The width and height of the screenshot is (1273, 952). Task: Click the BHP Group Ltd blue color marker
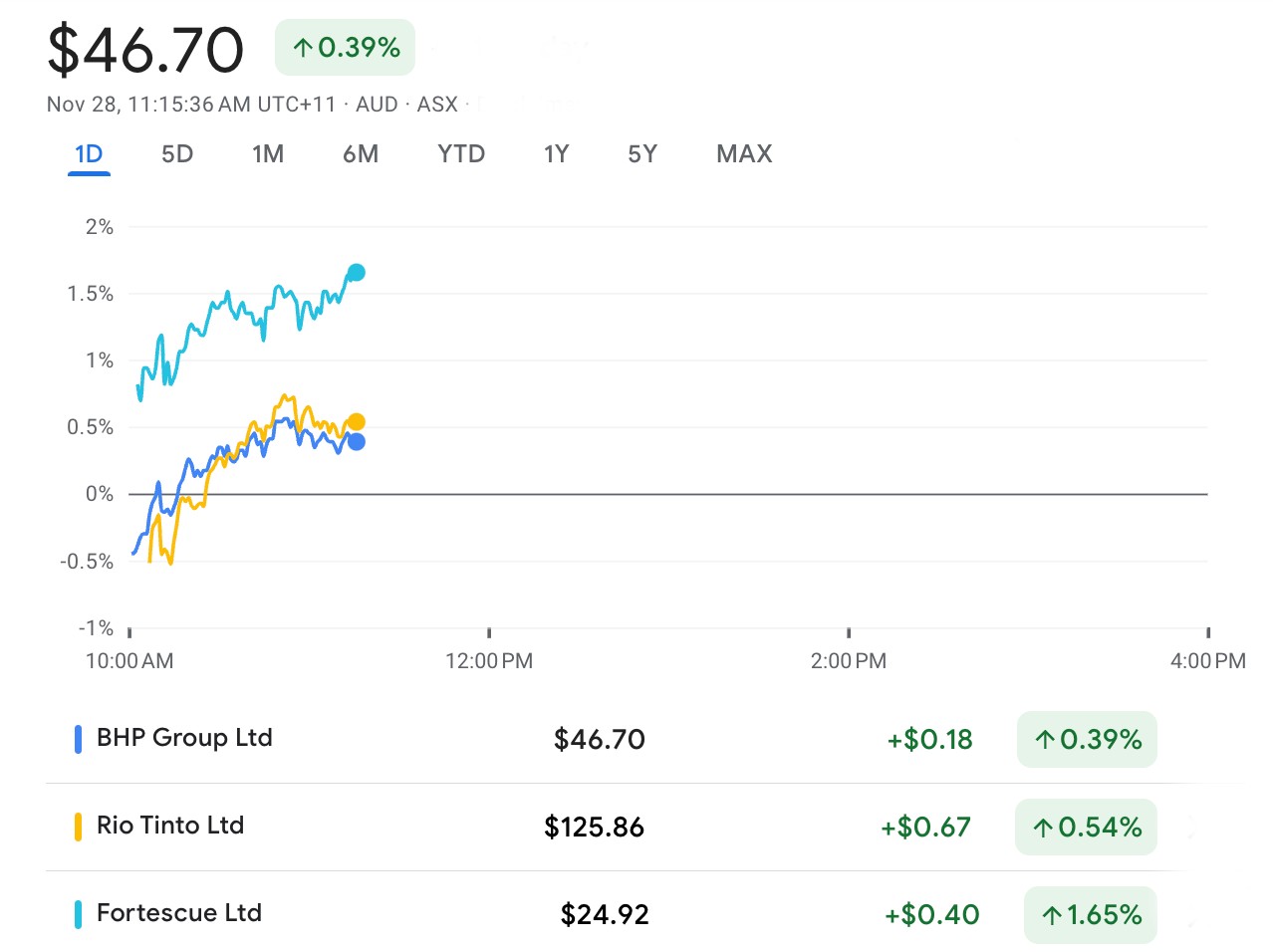coord(78,739)
